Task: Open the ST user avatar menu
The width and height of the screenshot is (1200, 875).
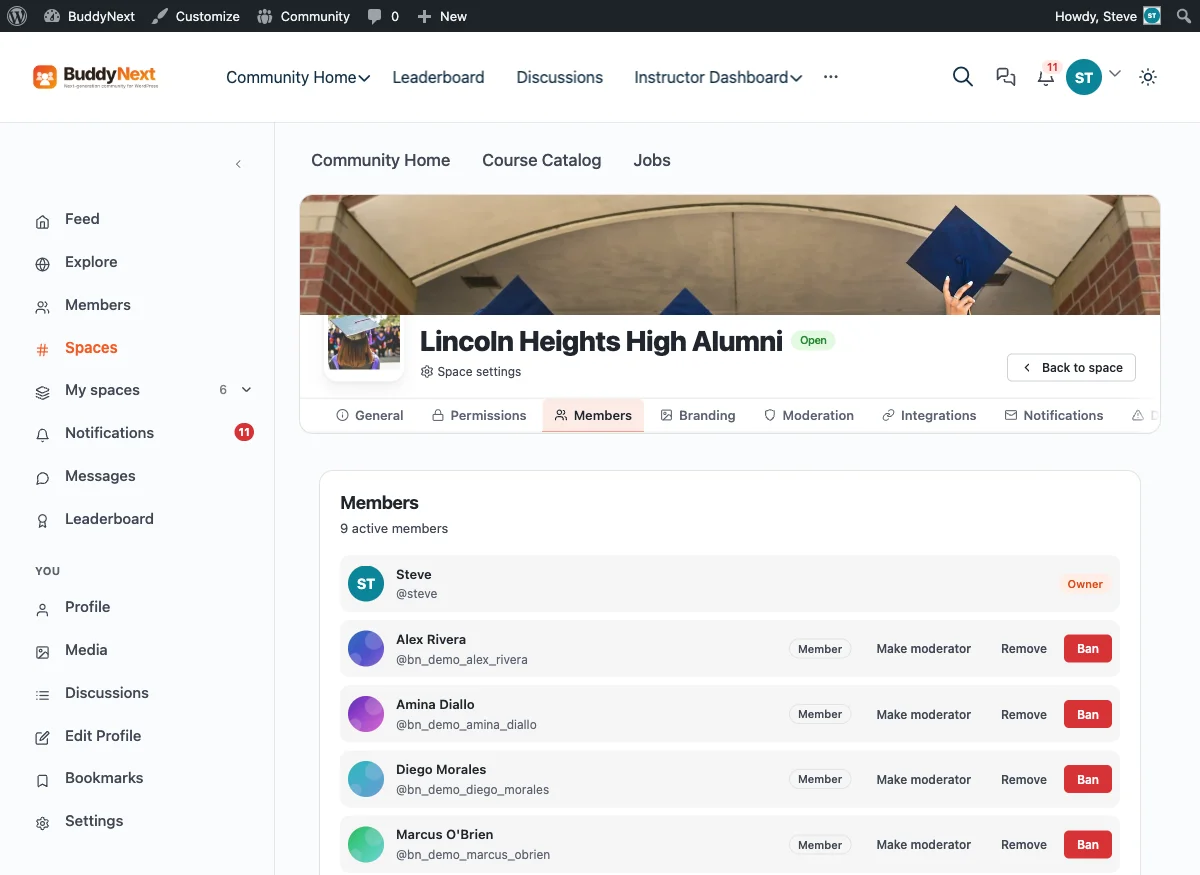Action: (1084, 77)
